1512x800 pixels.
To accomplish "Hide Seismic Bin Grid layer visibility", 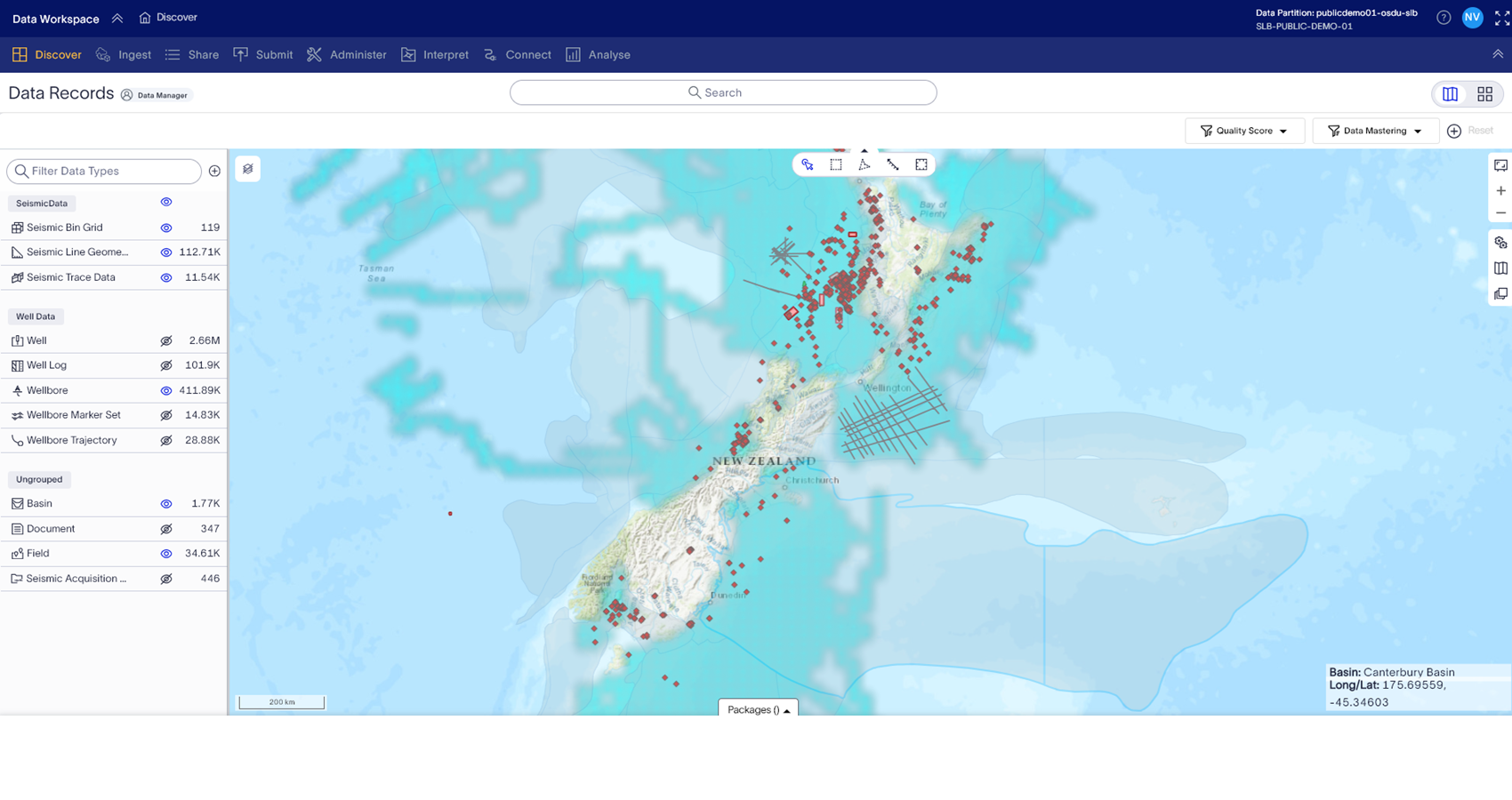I will pos(166,228).
